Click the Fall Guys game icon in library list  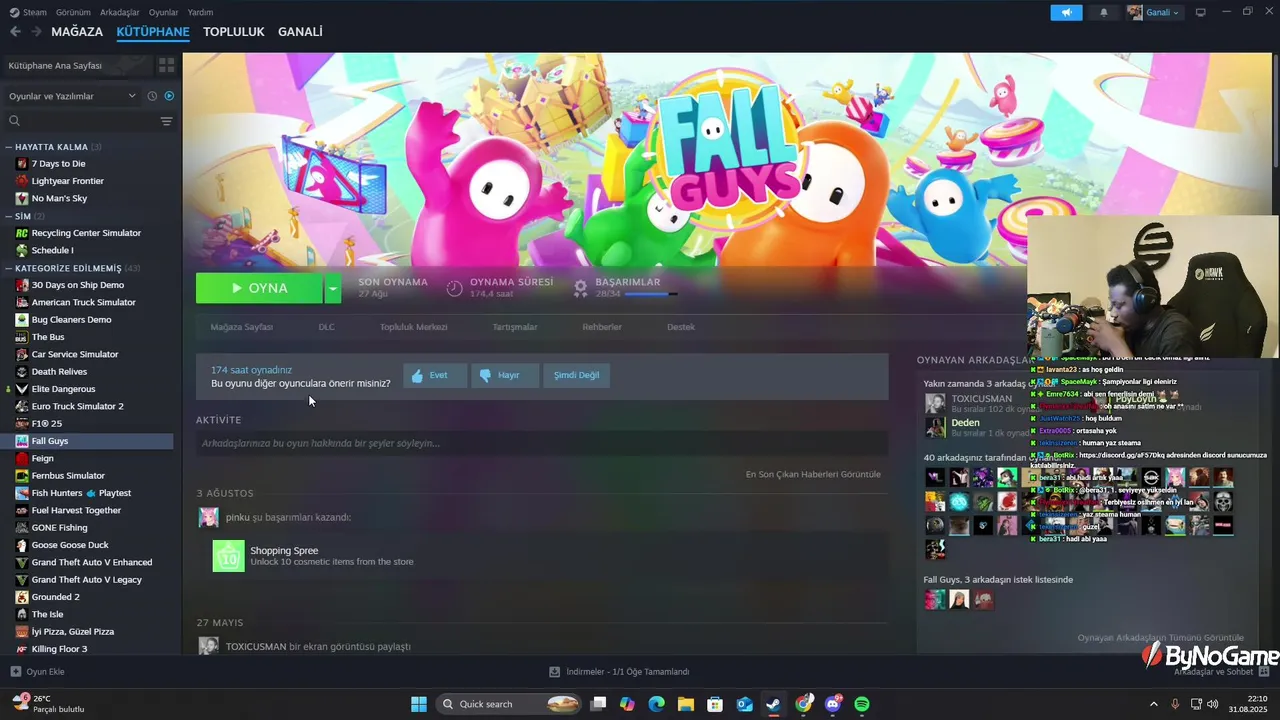(x=22, y=441)
